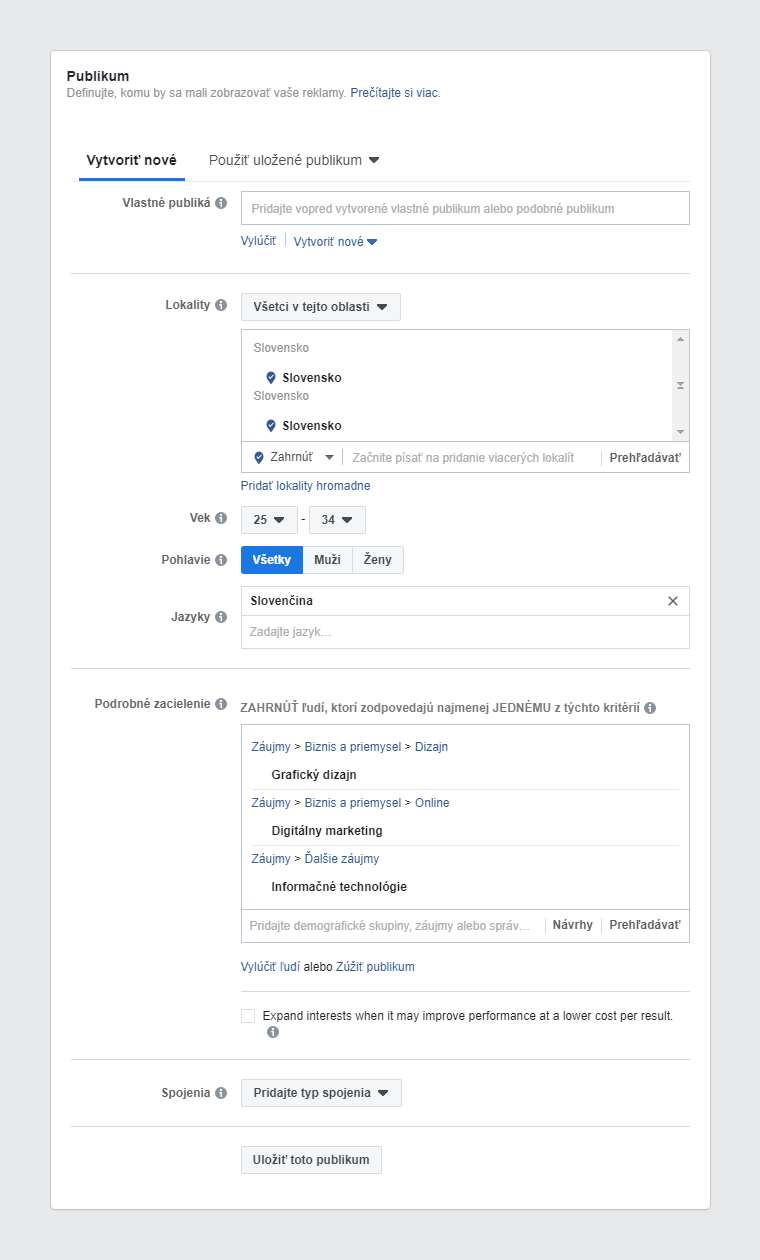Image resolution: width=760 pixels, height=1260 pixels.
Task: Select Muži as the target gender
Action: (x=326, y=560)
